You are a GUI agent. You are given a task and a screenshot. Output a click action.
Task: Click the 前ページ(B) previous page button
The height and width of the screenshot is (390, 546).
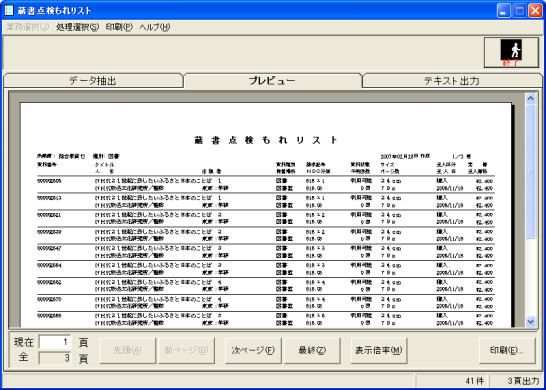(186, 350)
